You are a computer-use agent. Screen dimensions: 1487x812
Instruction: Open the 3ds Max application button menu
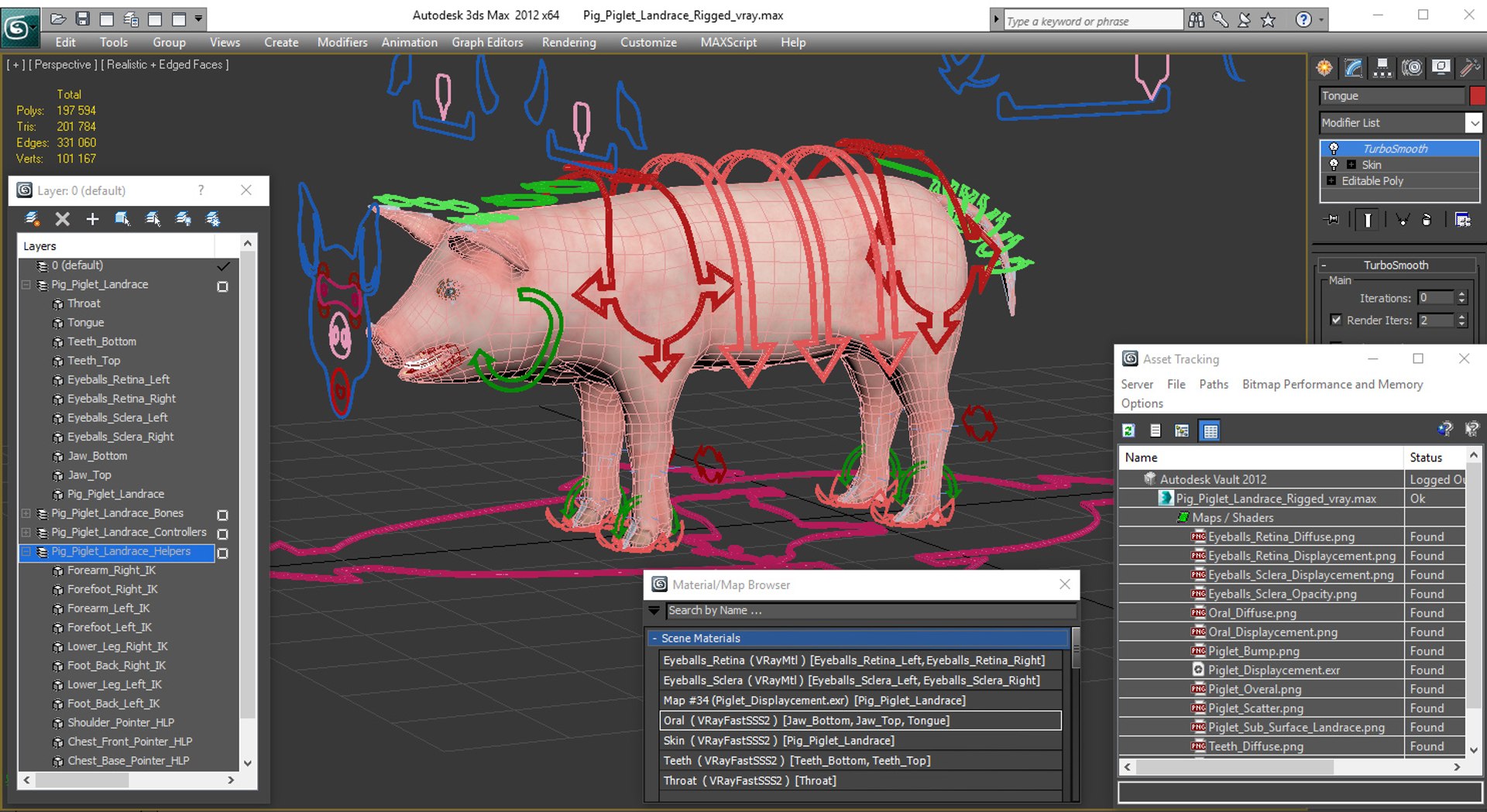coord(19,28)
